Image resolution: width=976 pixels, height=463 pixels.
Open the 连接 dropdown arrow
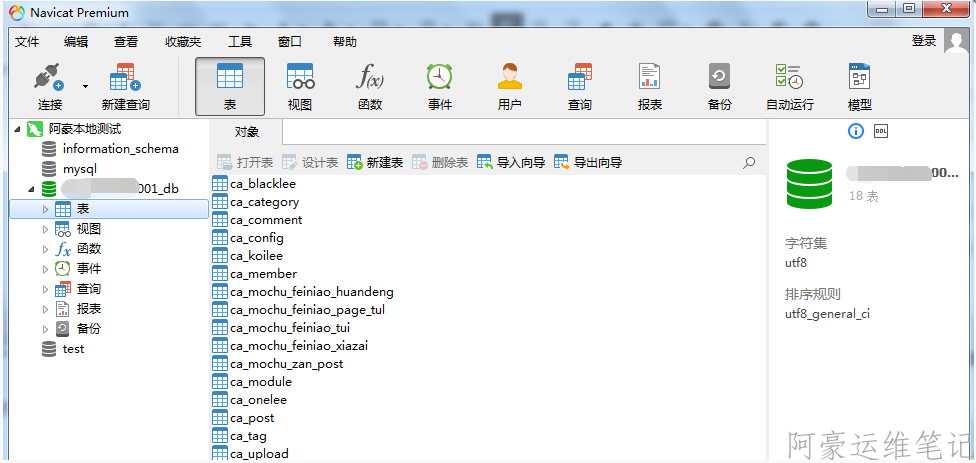coord(85,86)
